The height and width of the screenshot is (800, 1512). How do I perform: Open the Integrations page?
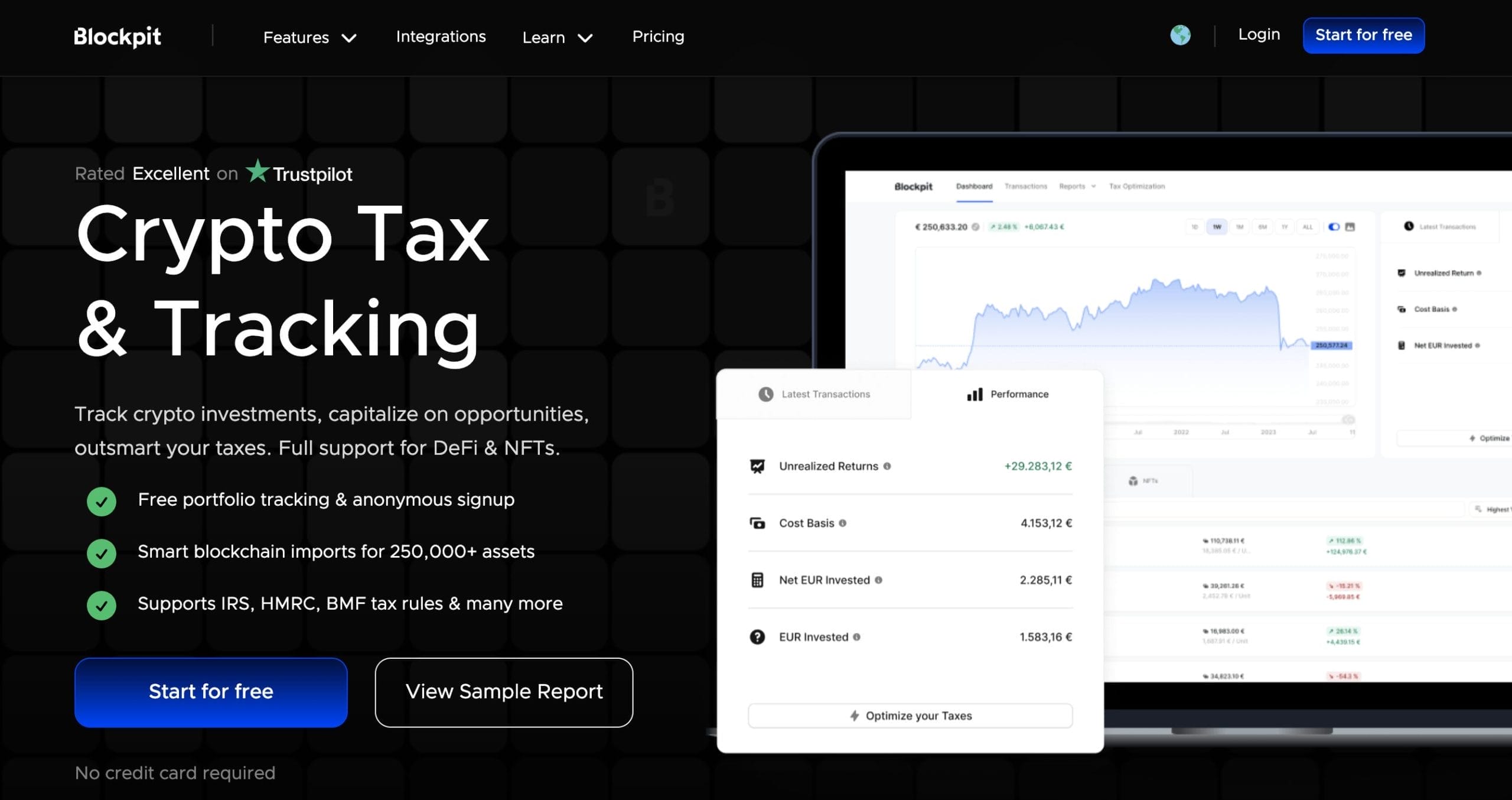(x=441, y=37)
